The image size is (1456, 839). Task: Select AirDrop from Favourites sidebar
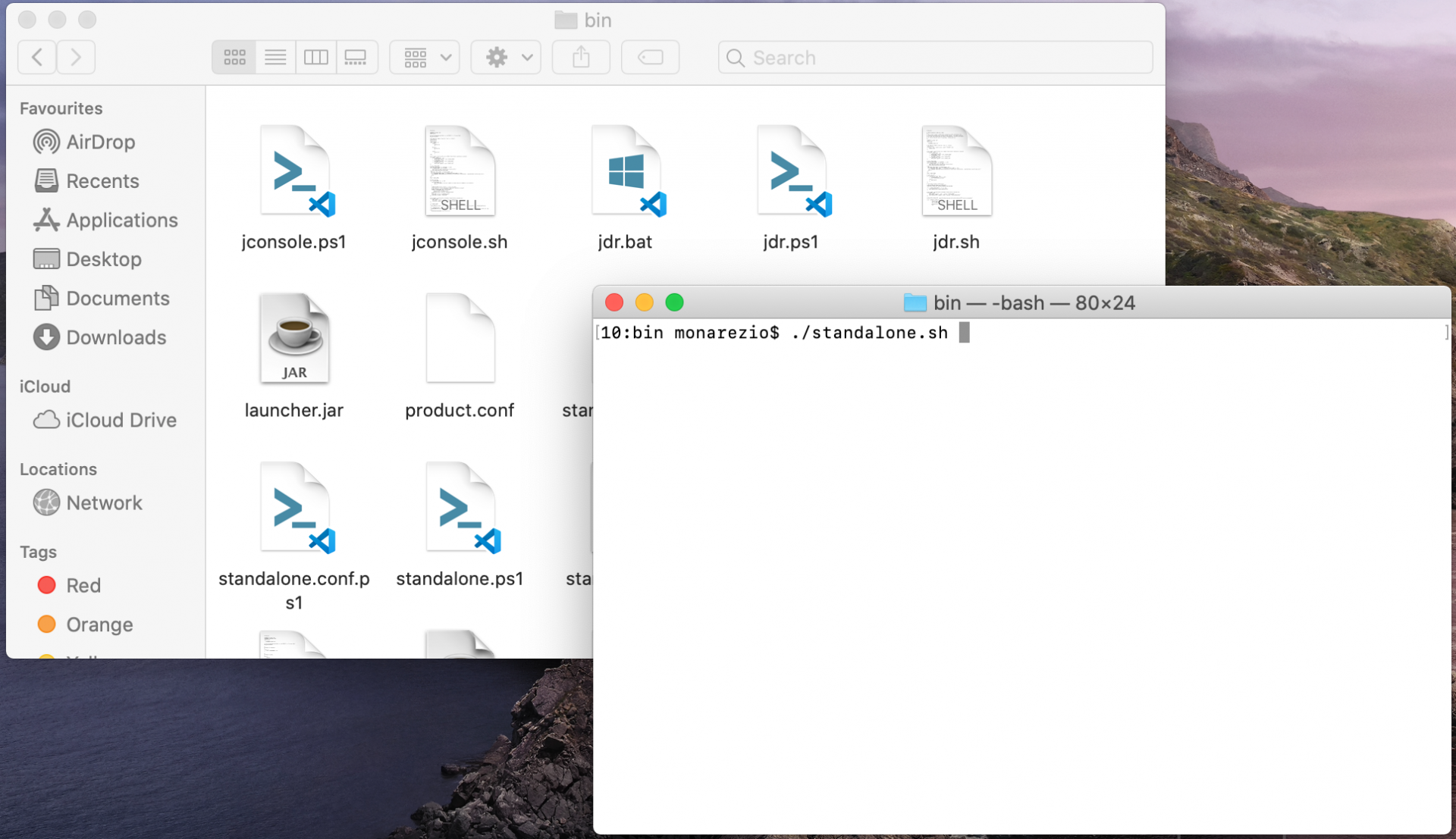[99, 141]
